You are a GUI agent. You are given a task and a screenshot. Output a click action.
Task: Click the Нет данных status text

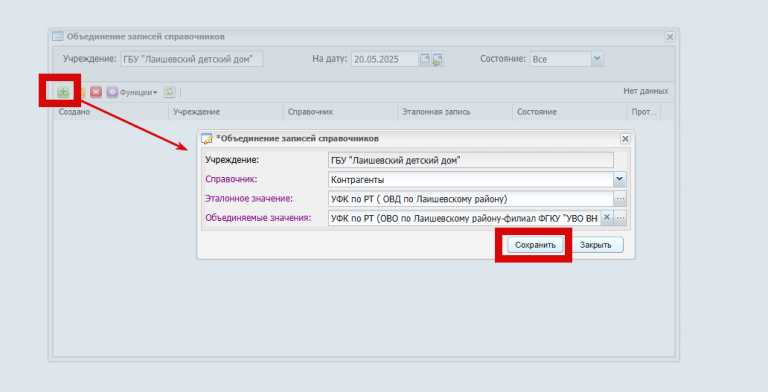coord(646,91)
